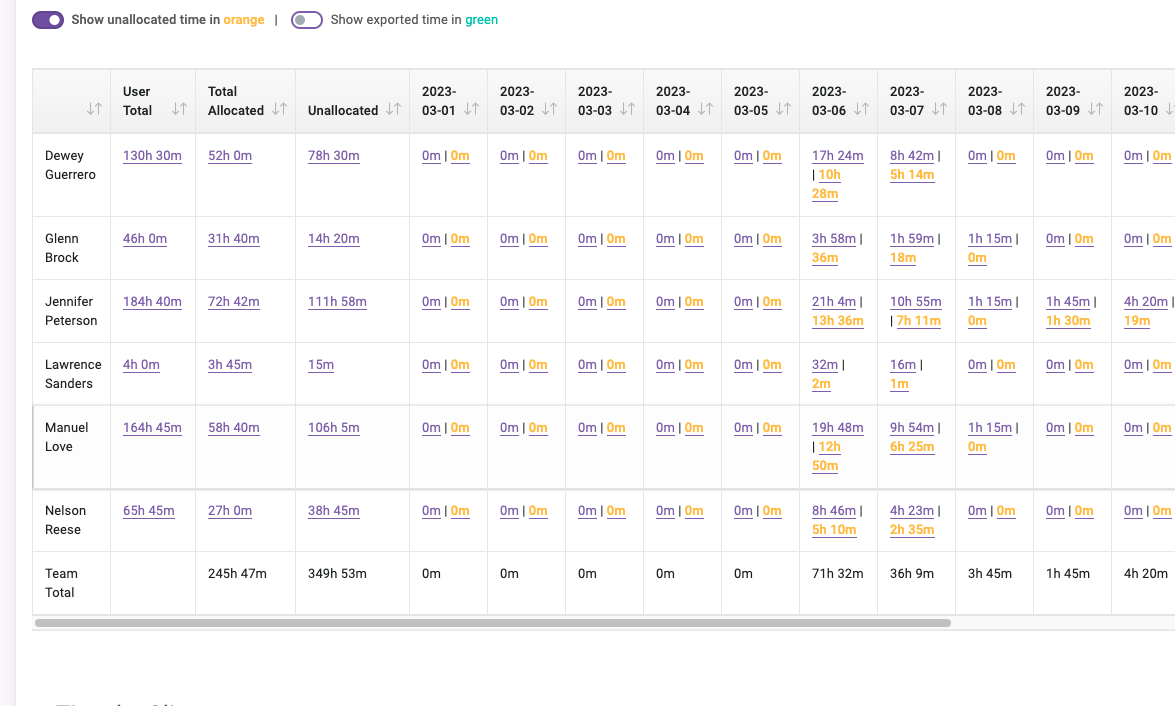The width and height of the screenshot is (1175, 706).
Task: Open Glenn Brock's 14h 20m unallocated
Action: [x=333, y=239]
